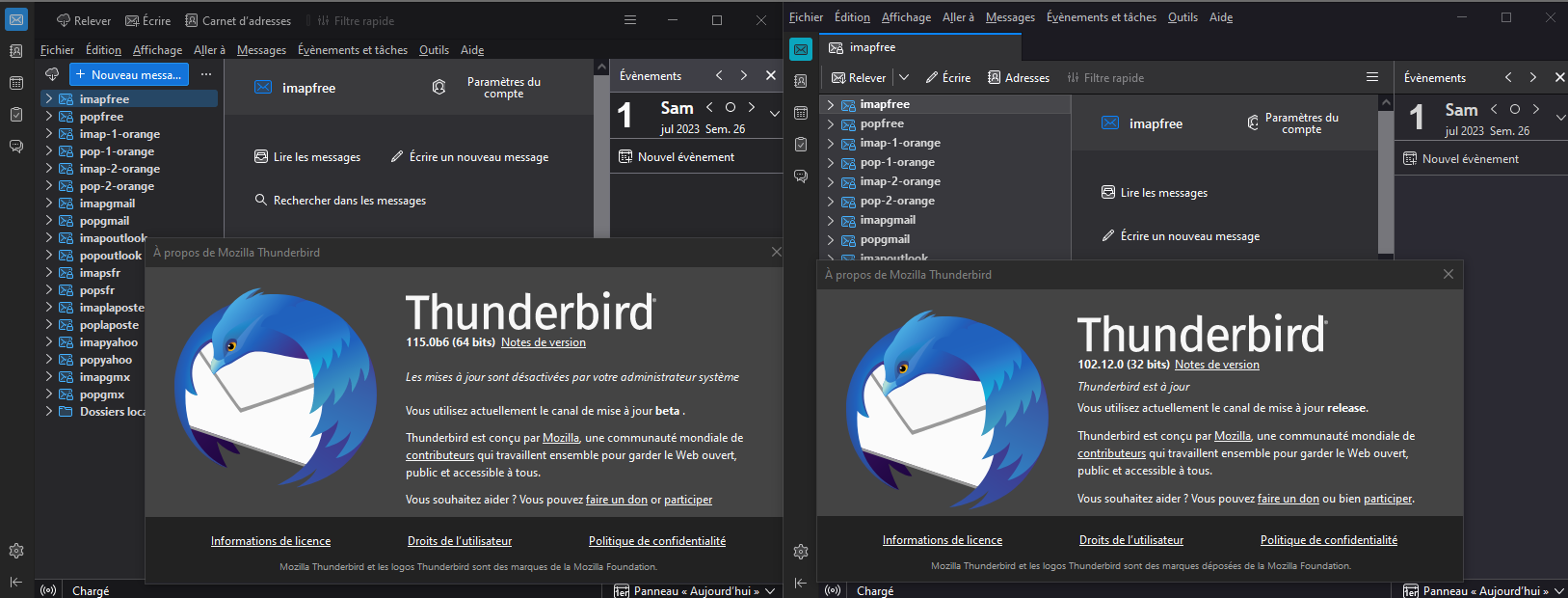1568x598 pixels.
Task: Open Chat icon in left window sidebar
Action: (16, 147)
